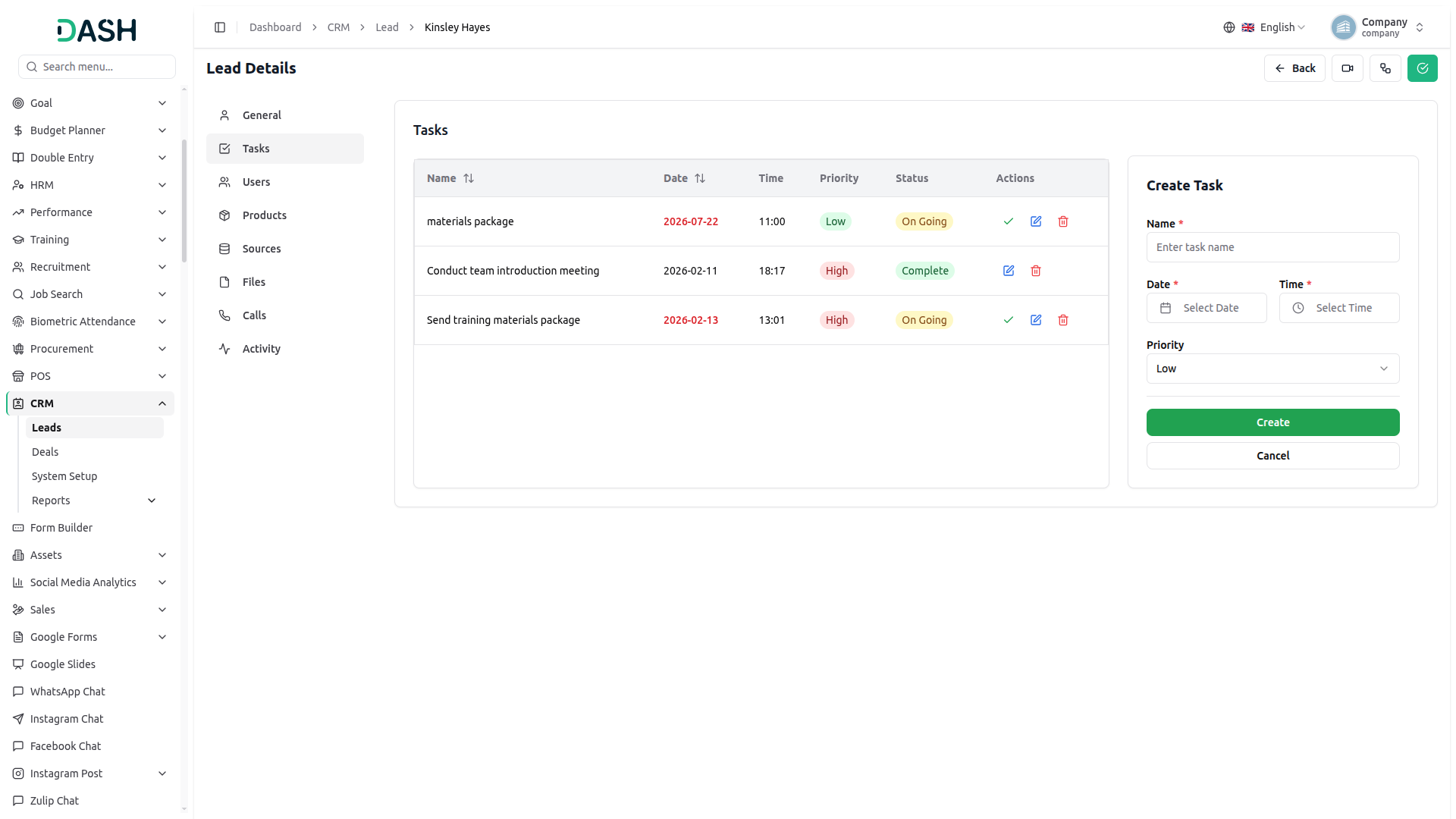This screenshot has height=819, width=1456.
Task: Edit the Send training materials package task
Action: click(x=1036, y=320)
